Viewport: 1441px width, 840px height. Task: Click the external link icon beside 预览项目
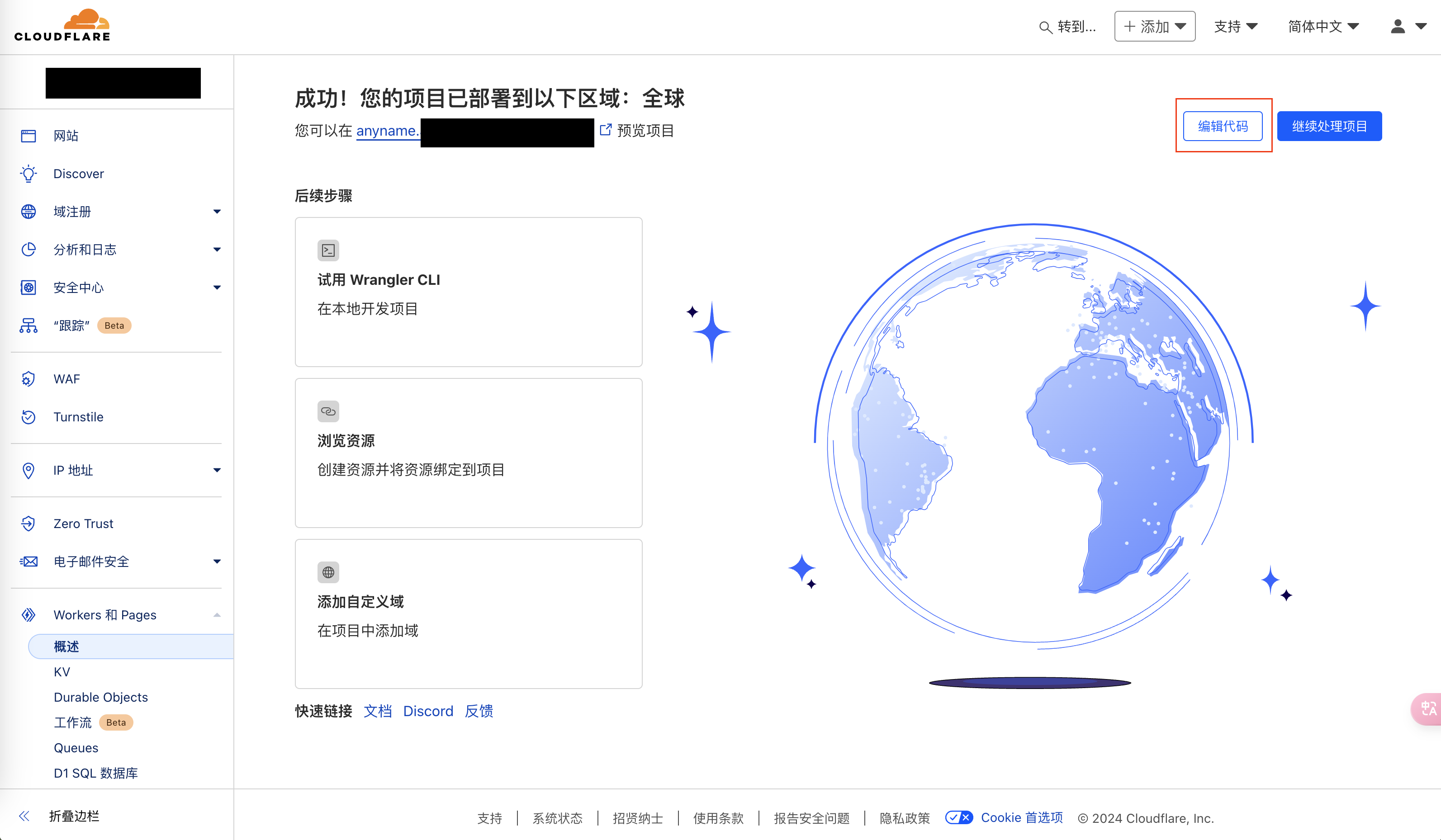tap(606, 130)
